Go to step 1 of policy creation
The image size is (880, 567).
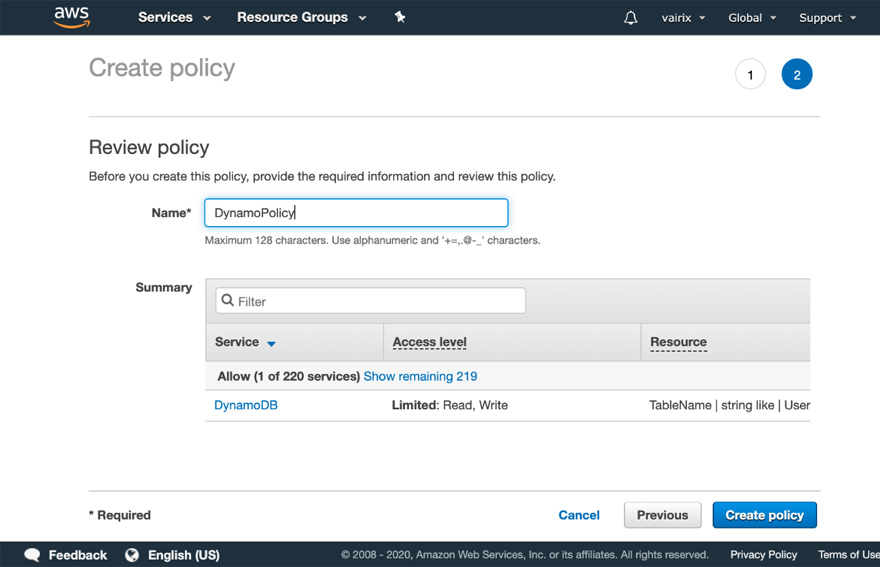[750, 74]
